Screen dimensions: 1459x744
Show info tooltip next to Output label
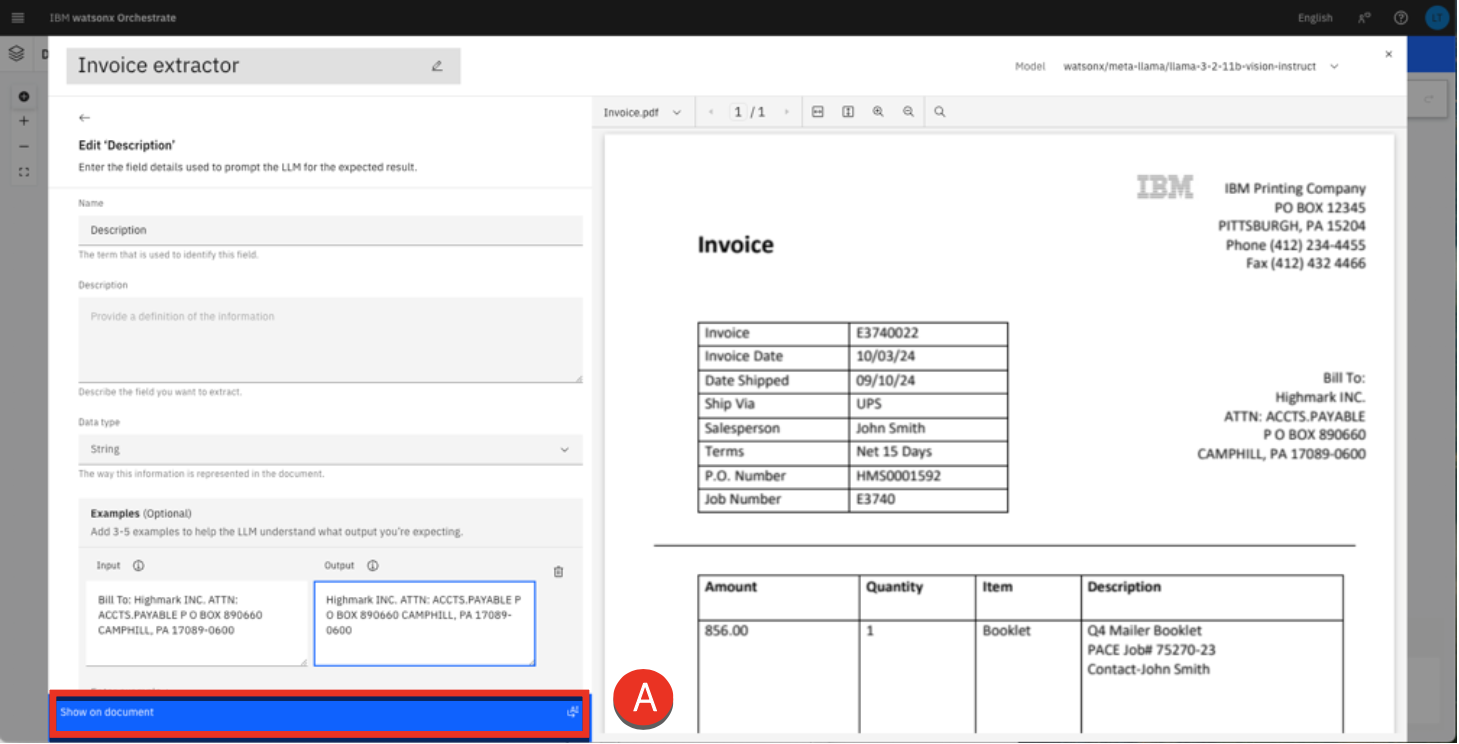tap(373, 566)
